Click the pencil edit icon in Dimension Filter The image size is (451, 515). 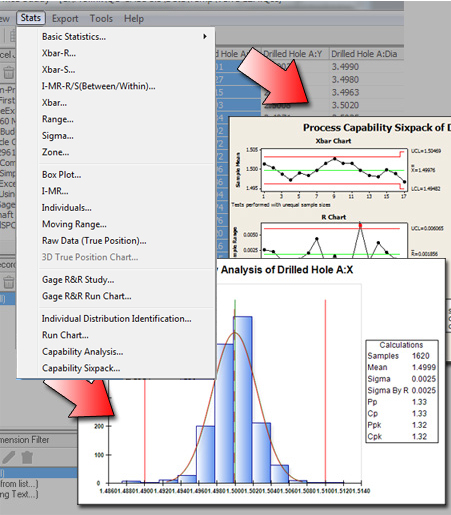pos(9,457)
